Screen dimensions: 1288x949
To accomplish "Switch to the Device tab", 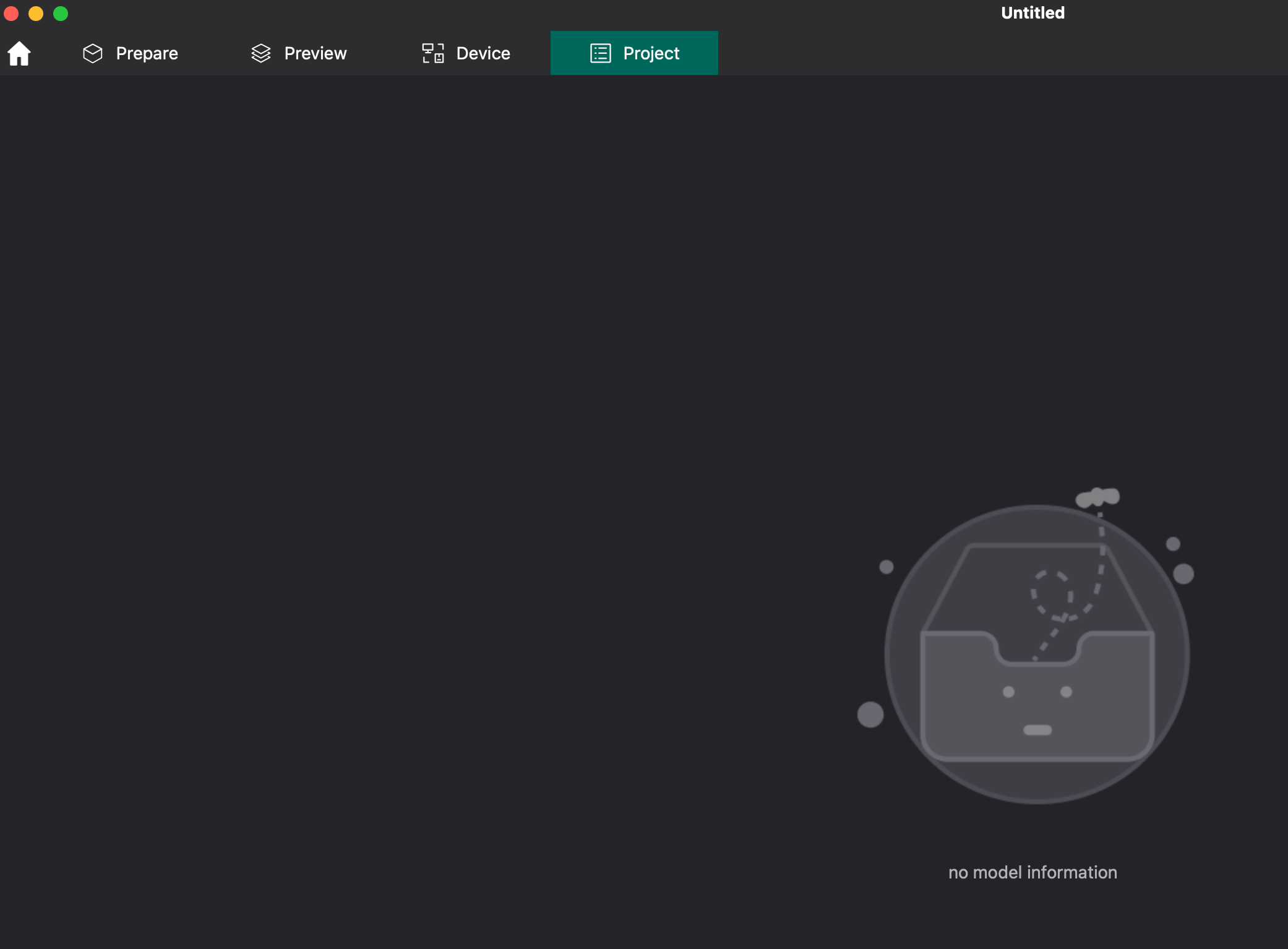I will (483, 53).
